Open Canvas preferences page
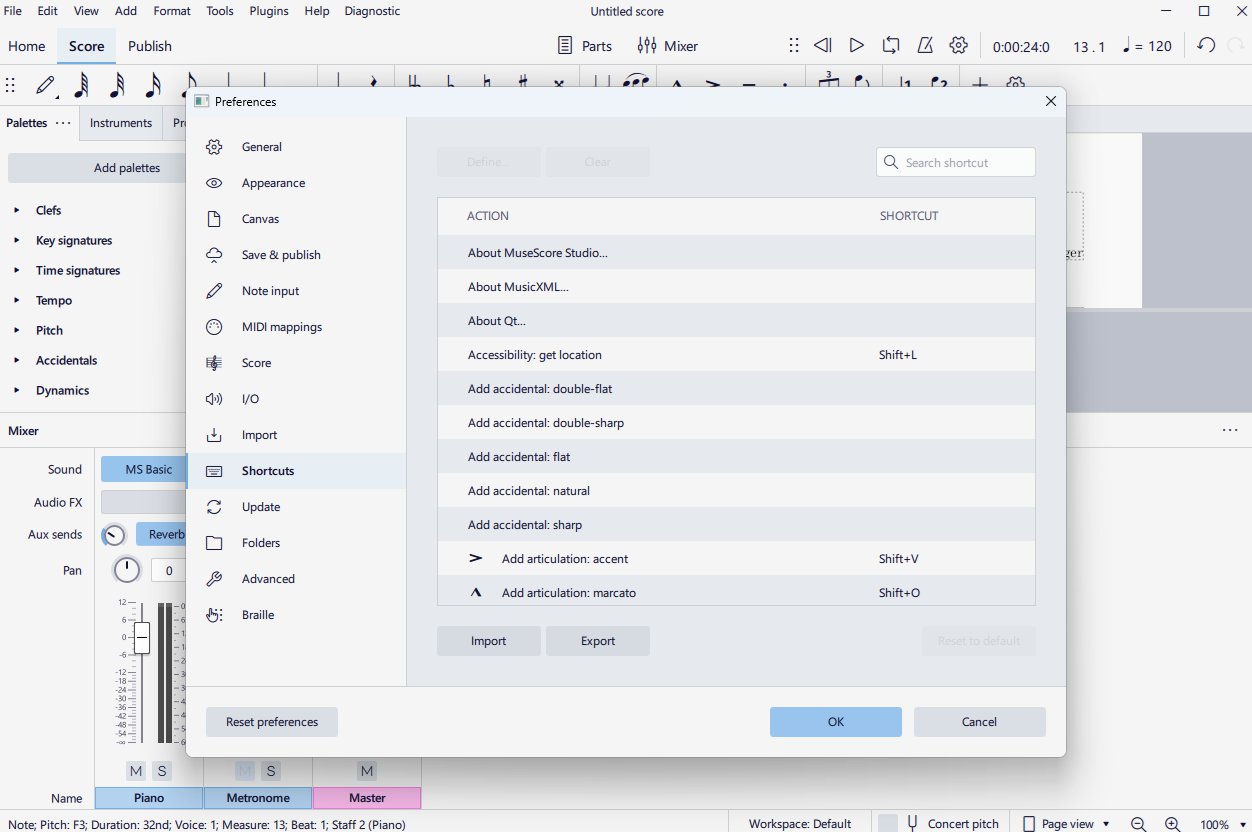 (296, 219)
